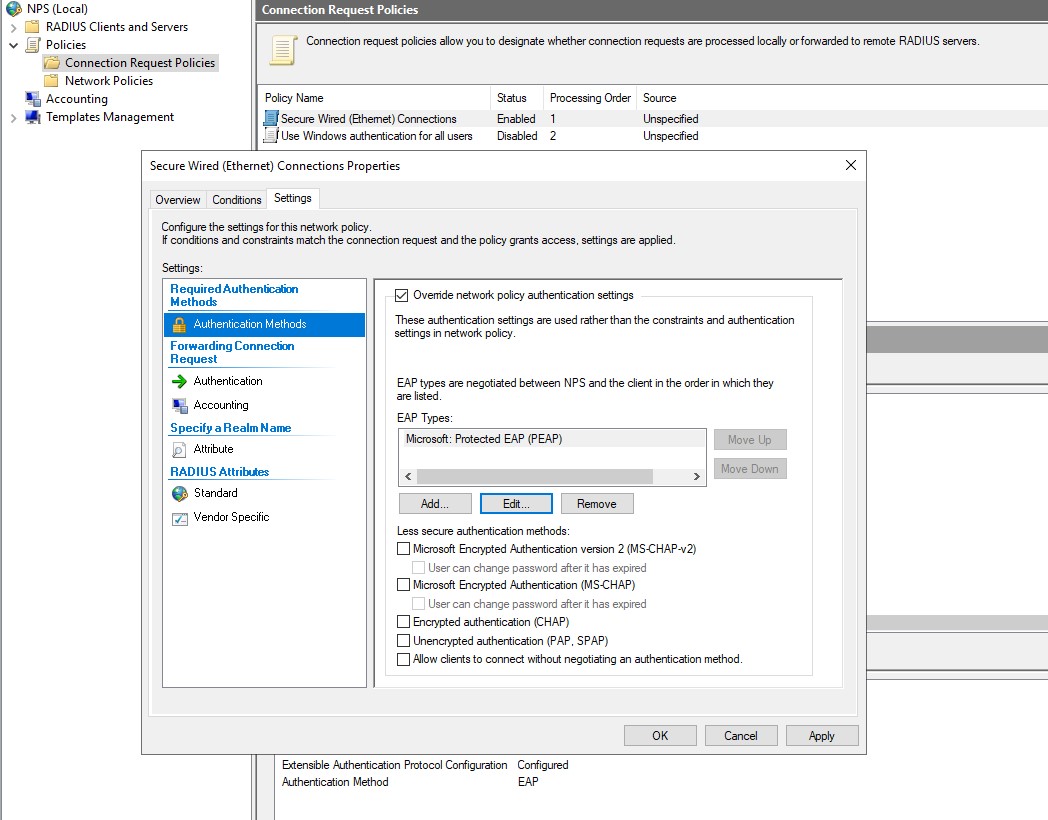This screenshot has width=1048, height=820.
Task: Collapse the Policies tree node
Action: 14,45
